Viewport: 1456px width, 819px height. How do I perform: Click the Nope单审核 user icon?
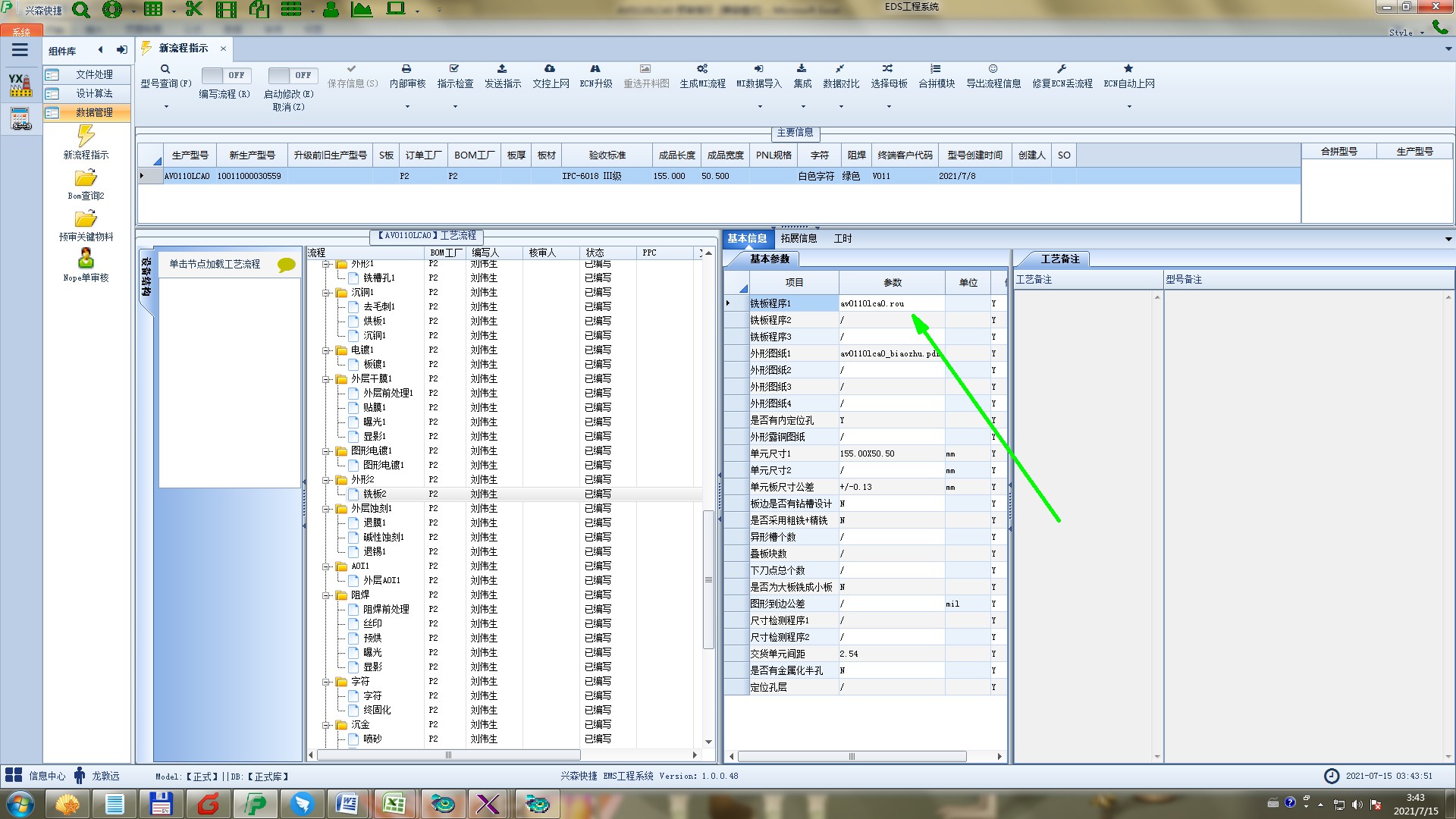86,259
